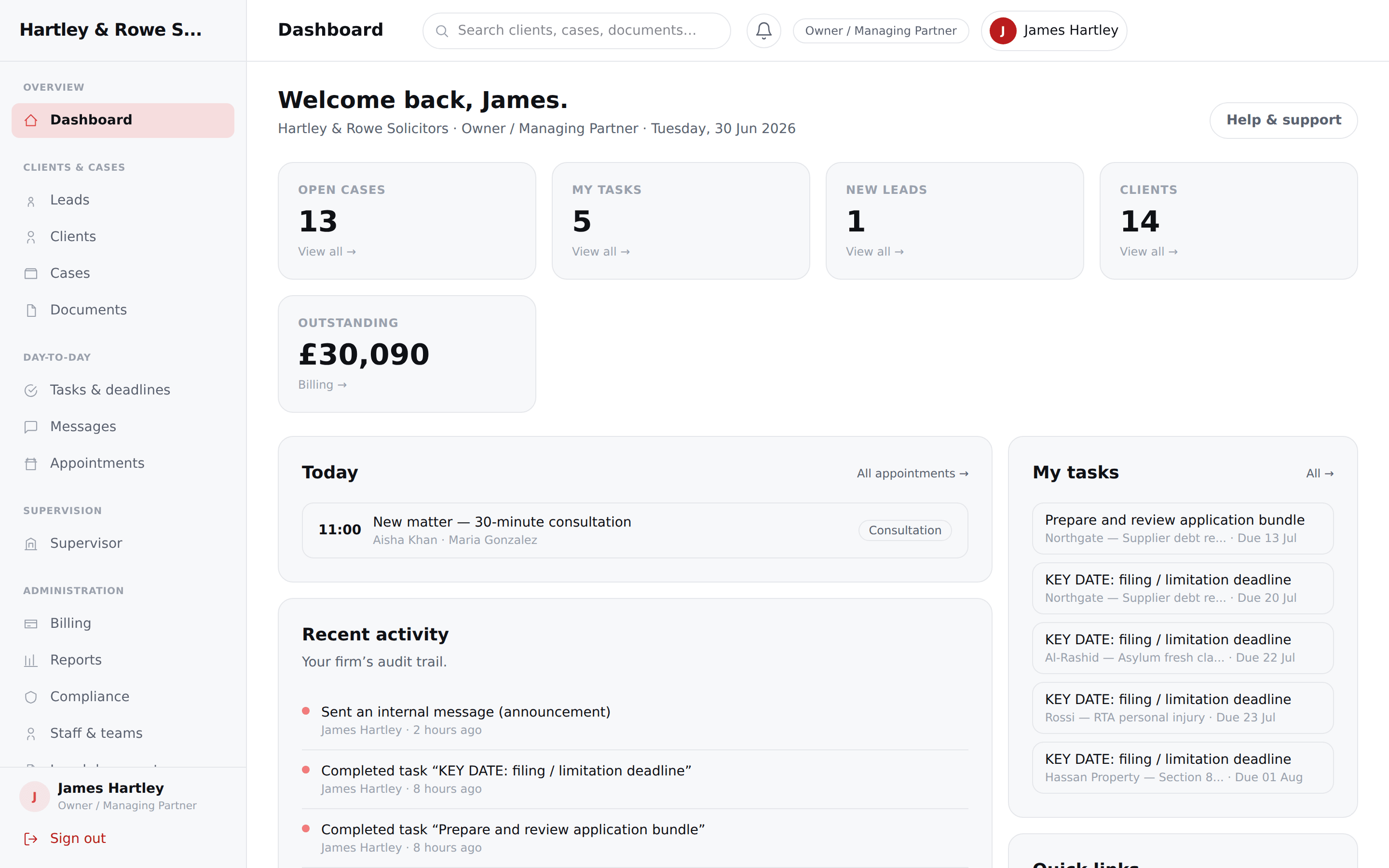Click the outstanding amount £30,090
Viewport: 1389px width, 868px height.
click(x=364, y=355)
